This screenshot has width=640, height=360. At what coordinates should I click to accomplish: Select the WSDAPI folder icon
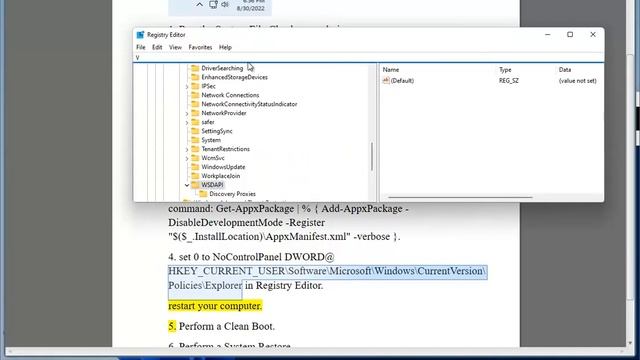coord(195,185)
